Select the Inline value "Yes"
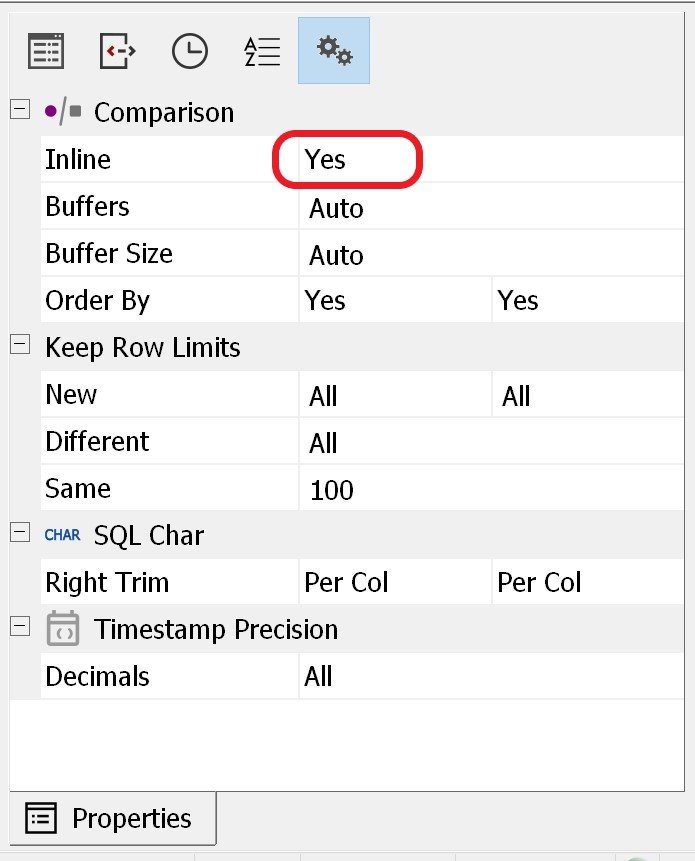The height and width of the screenshot is (861, 695). click(x=326, y=160)
